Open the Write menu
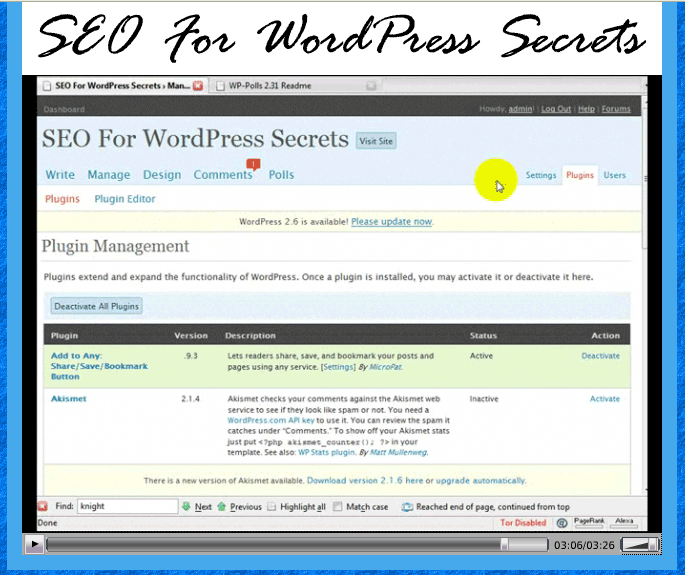Screen dimensions: 685x575 60,175
